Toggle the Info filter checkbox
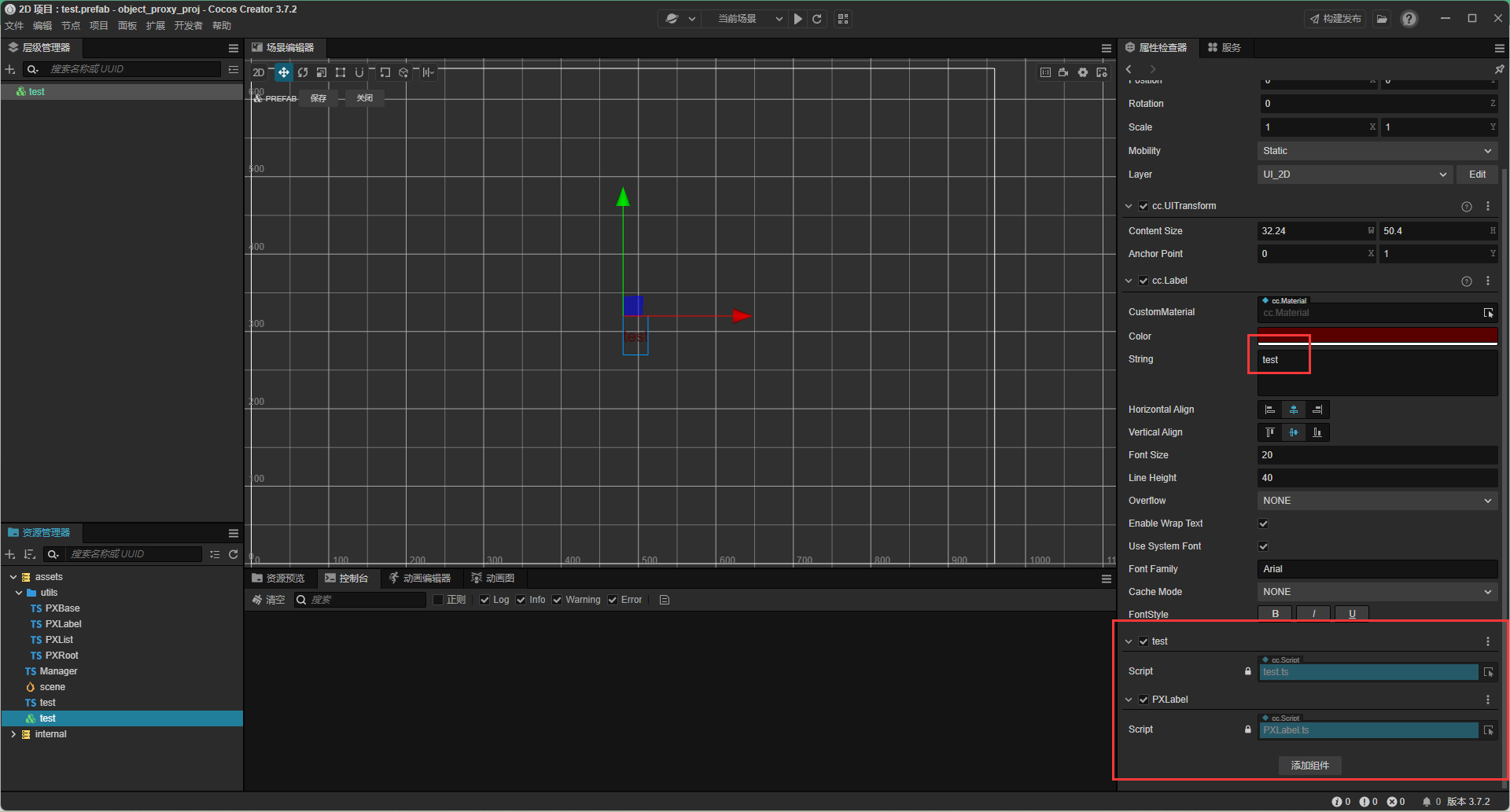1510x812 pixels. click(x=521, y=600)
